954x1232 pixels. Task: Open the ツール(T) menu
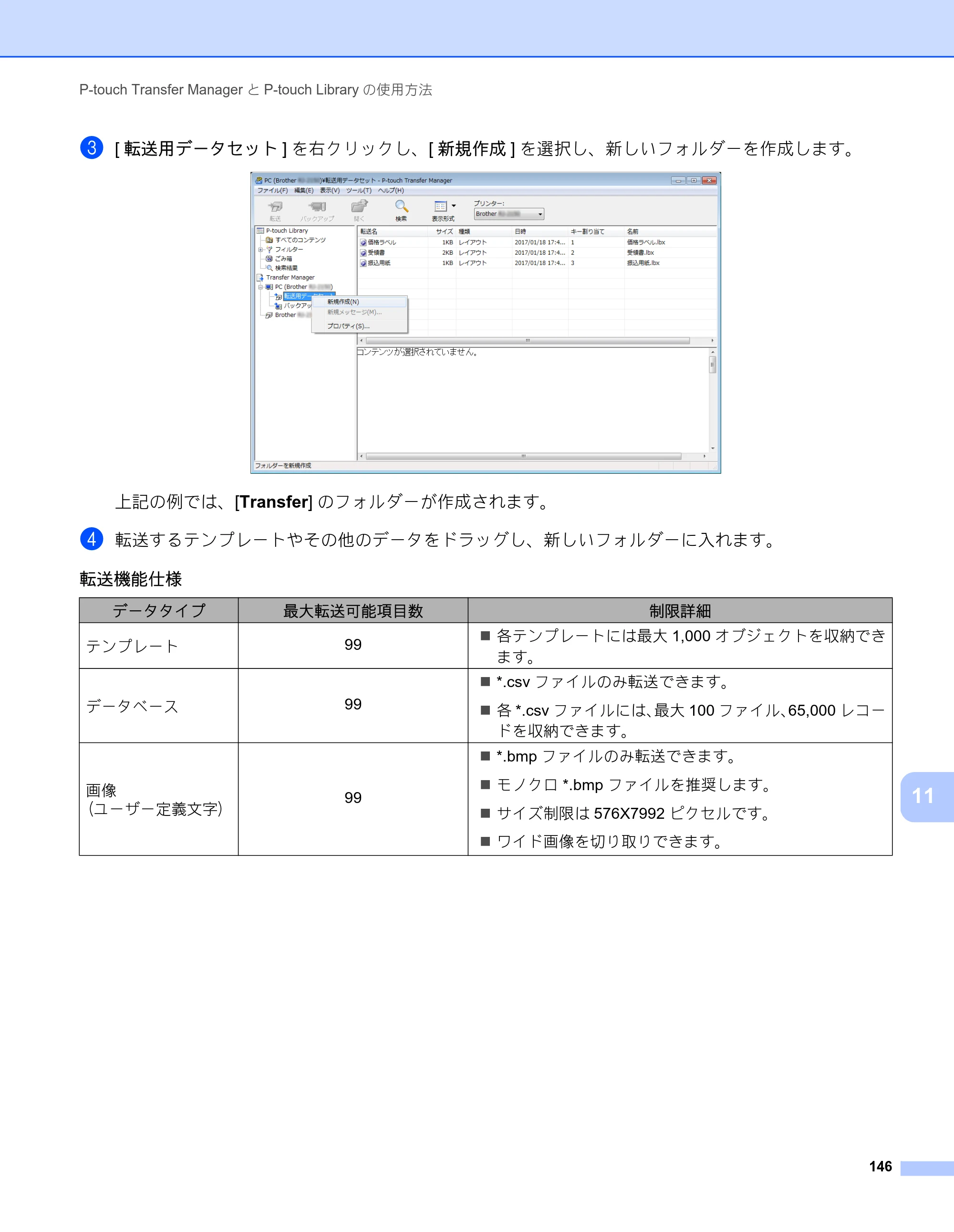359,191
